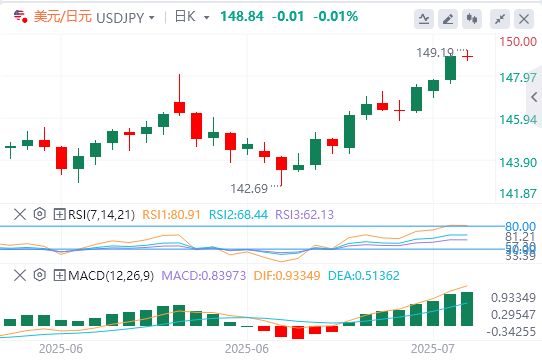Screen dimensions: 542x361
Task: Click the 147.97 axis price label
Action: coord(518,78)
